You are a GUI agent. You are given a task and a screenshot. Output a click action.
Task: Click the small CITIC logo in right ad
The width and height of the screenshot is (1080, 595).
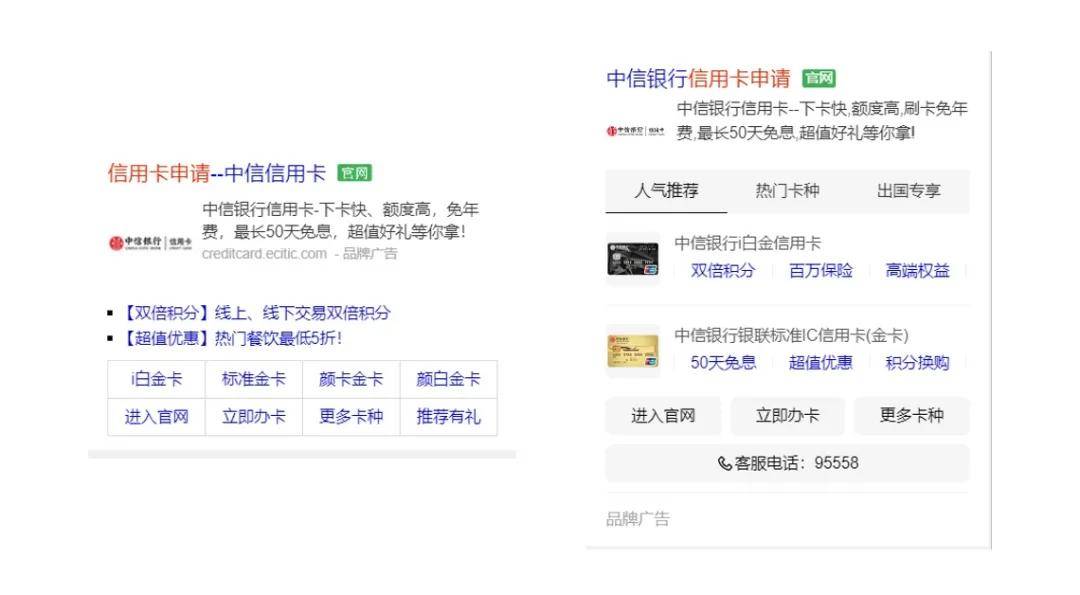pyautogui.click(x=635, y=131)
